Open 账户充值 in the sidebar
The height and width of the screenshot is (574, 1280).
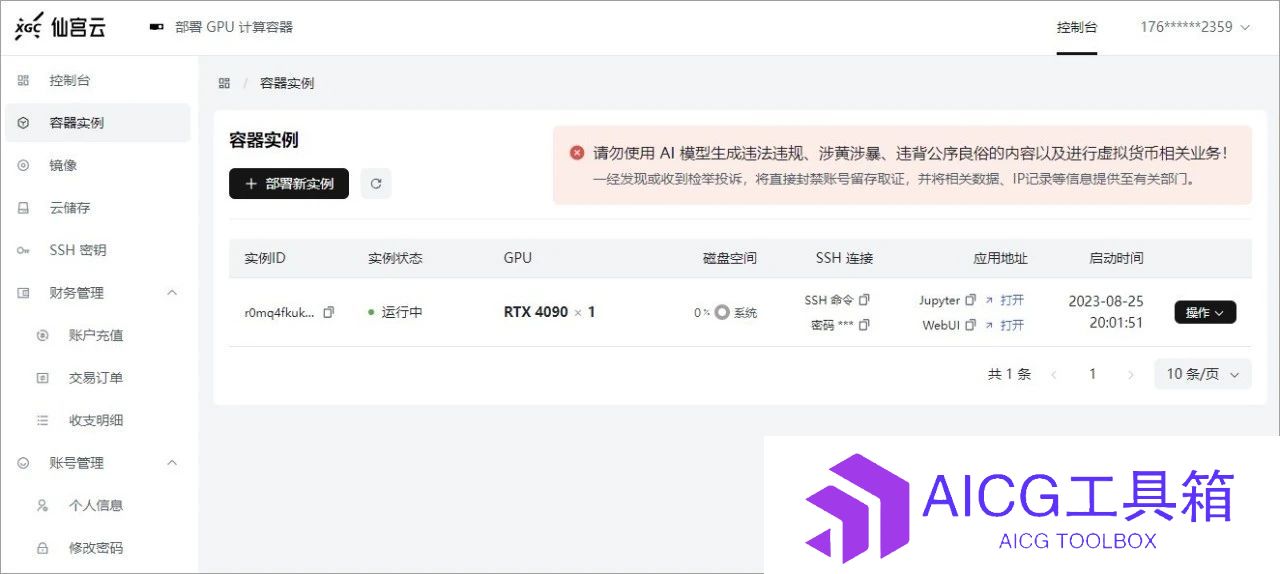point(97,336)
